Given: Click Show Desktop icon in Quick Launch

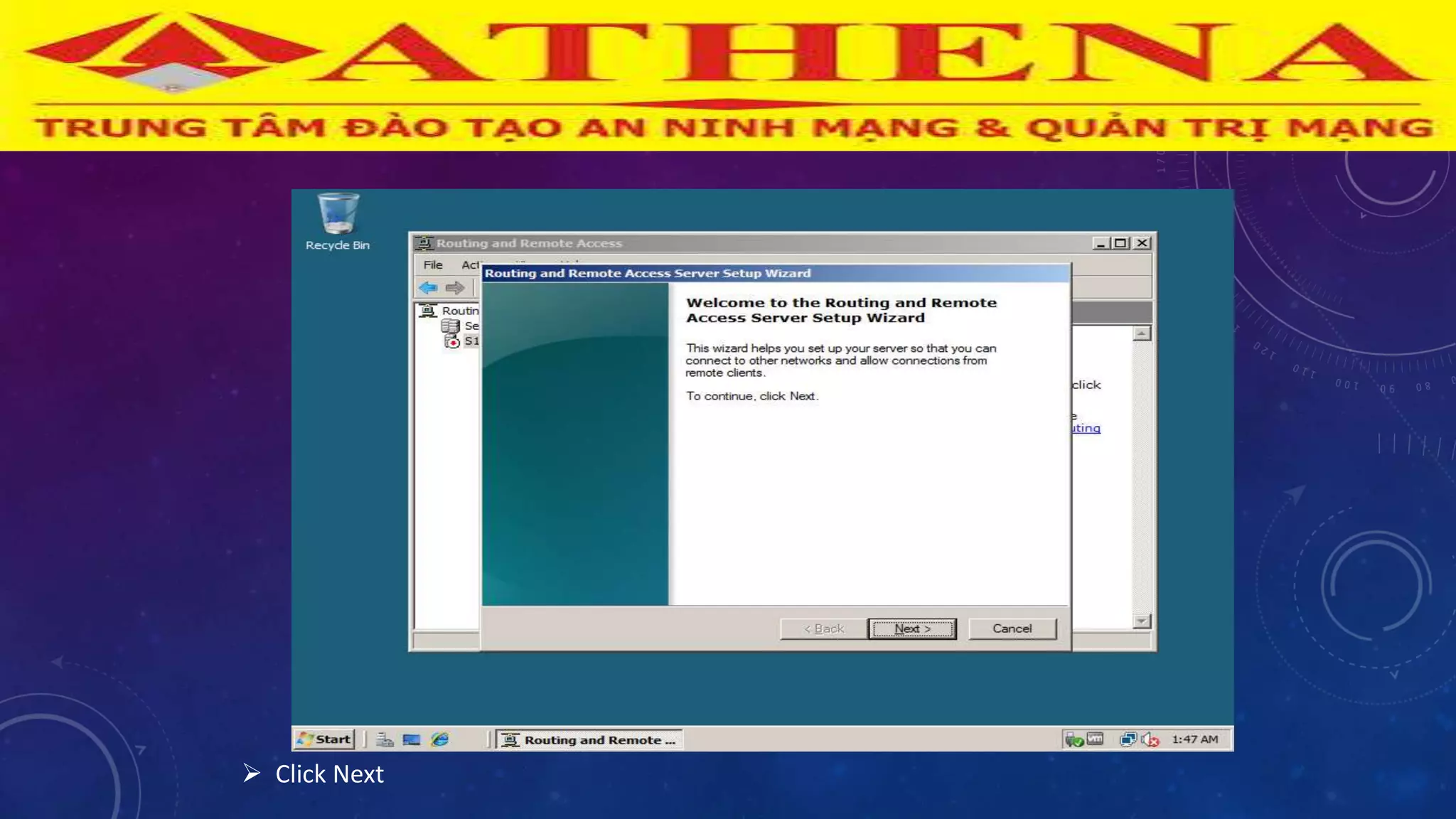Looking at the screenshot, I should click(x=412, y=739).
